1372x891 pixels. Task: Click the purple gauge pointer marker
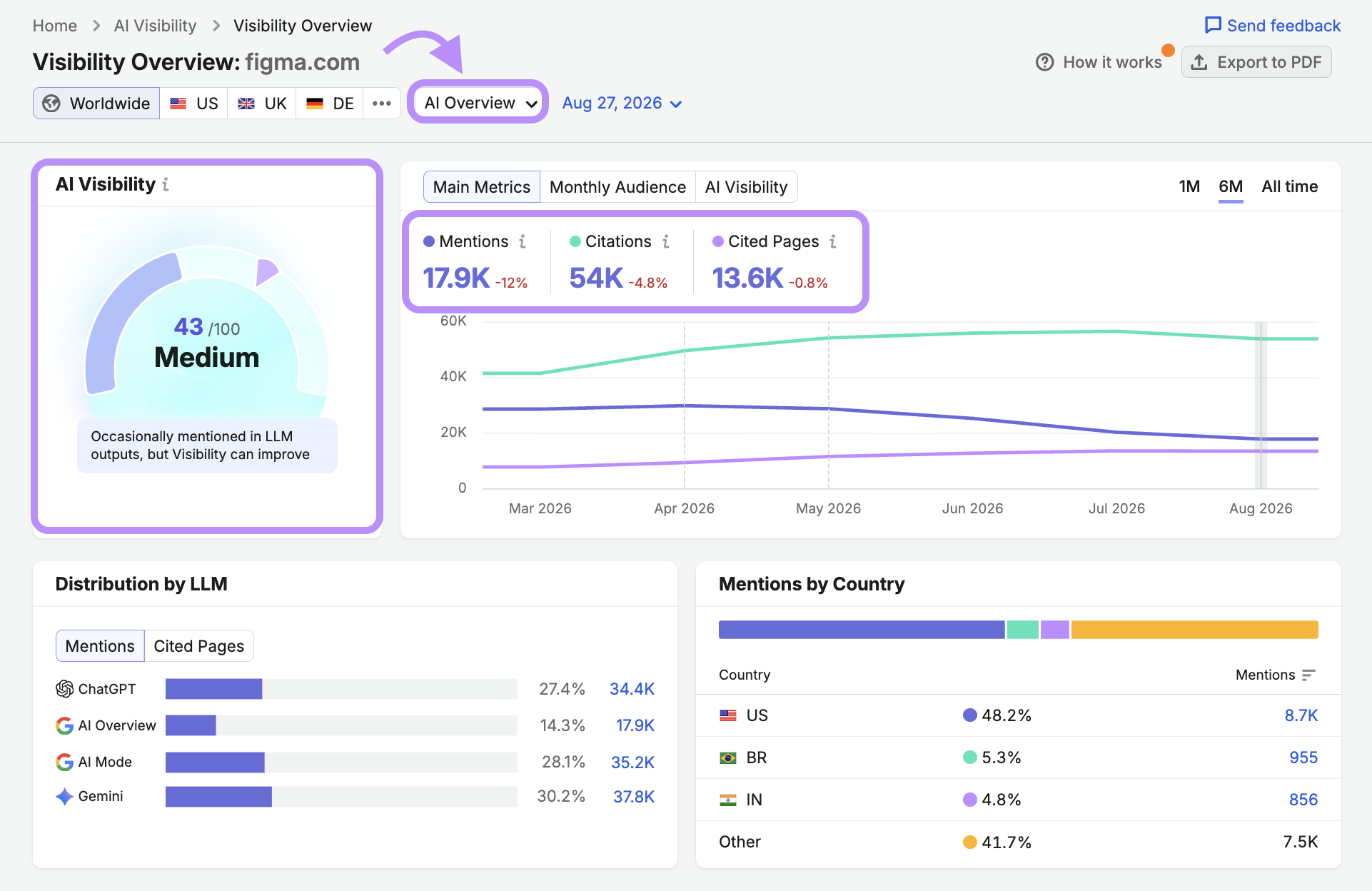click(x=266, y=272)
